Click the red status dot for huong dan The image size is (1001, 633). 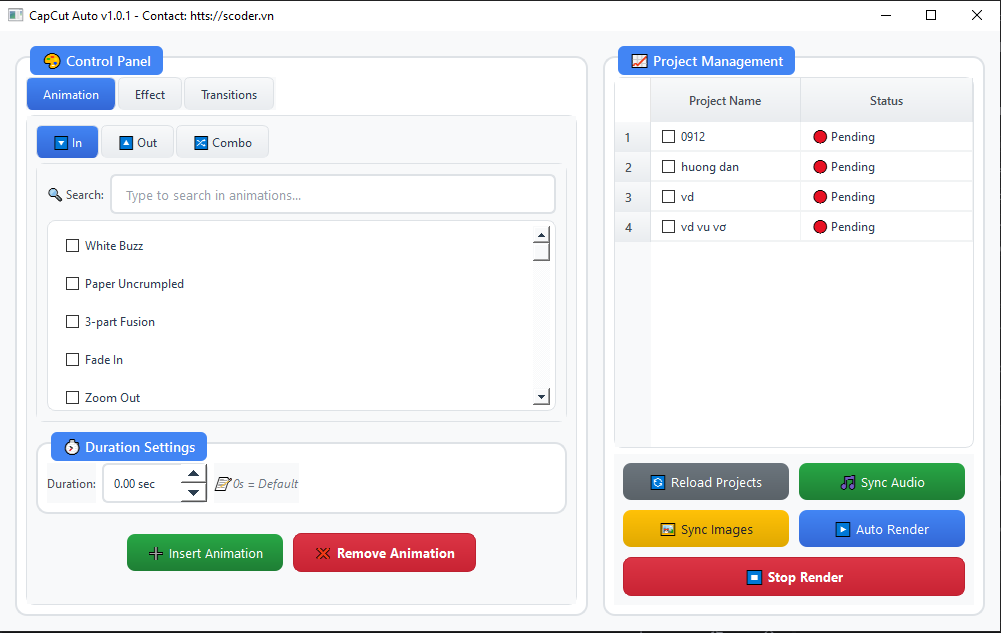coord(820,167)
